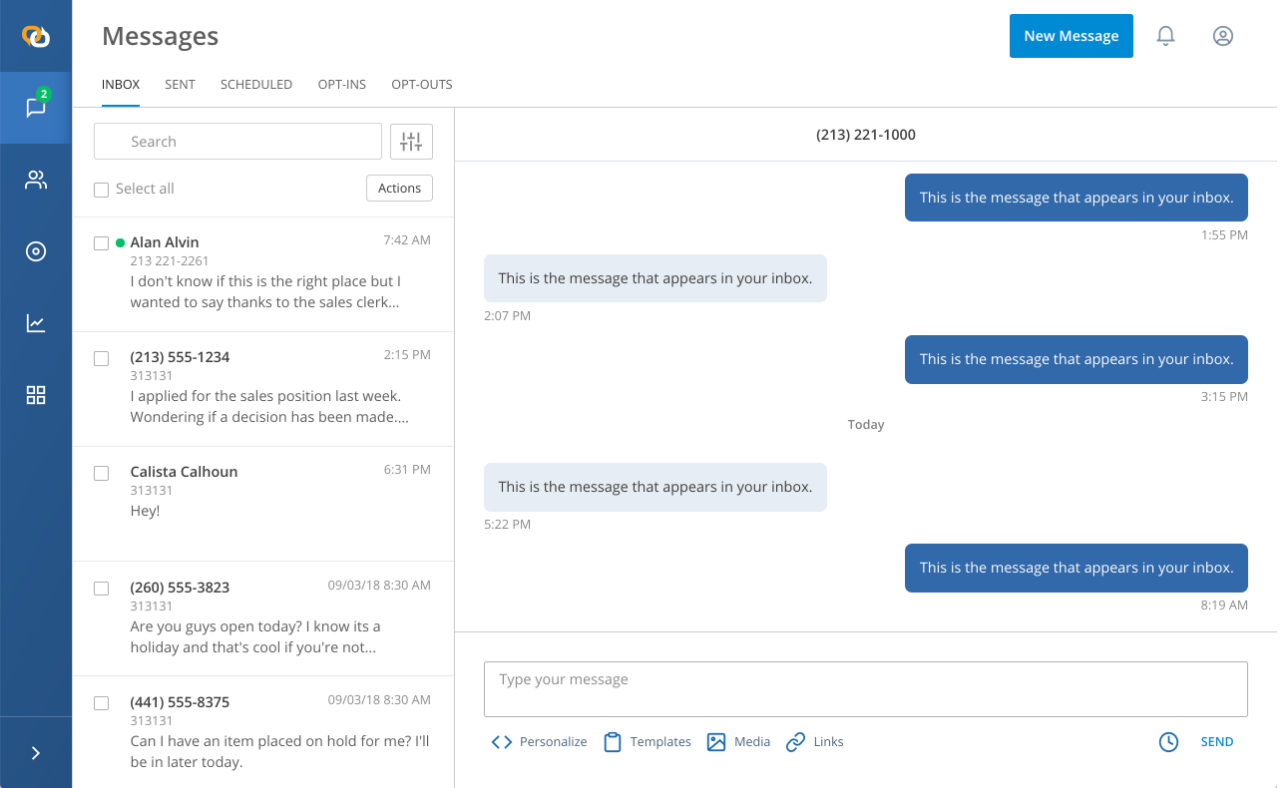The height and width of the screenshot is (788, 1280).
Task: Open the Keywords section in the sidebar
Action: pyautogui.click(x=36, y=251)
